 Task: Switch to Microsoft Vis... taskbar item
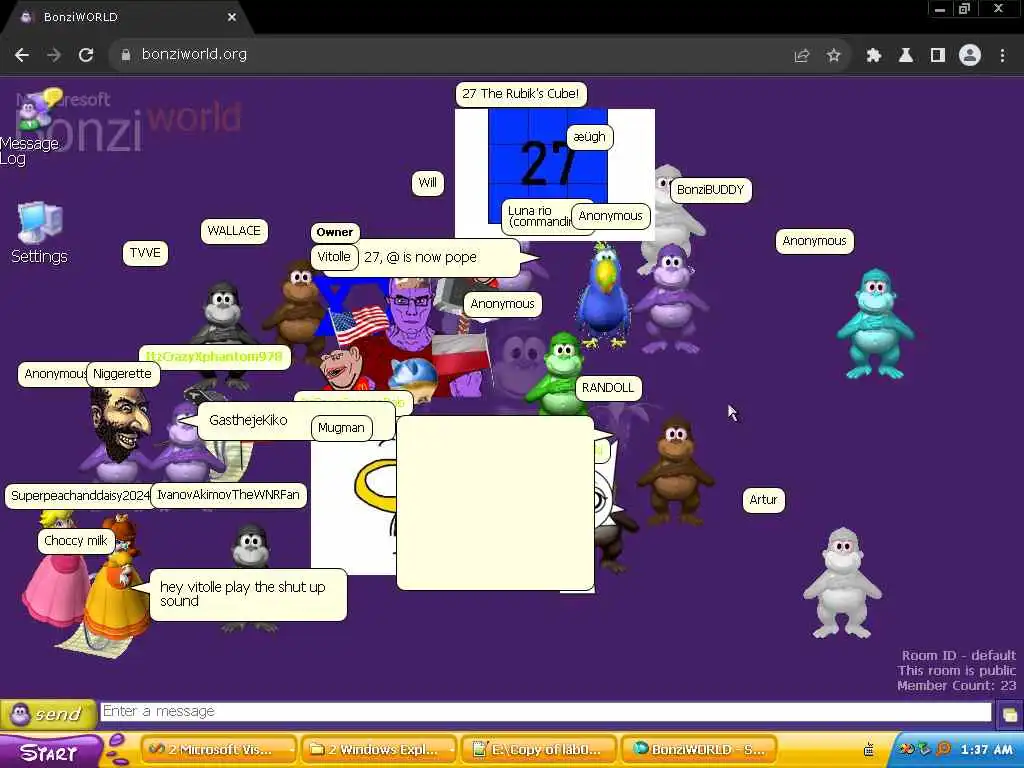[219, 750]
